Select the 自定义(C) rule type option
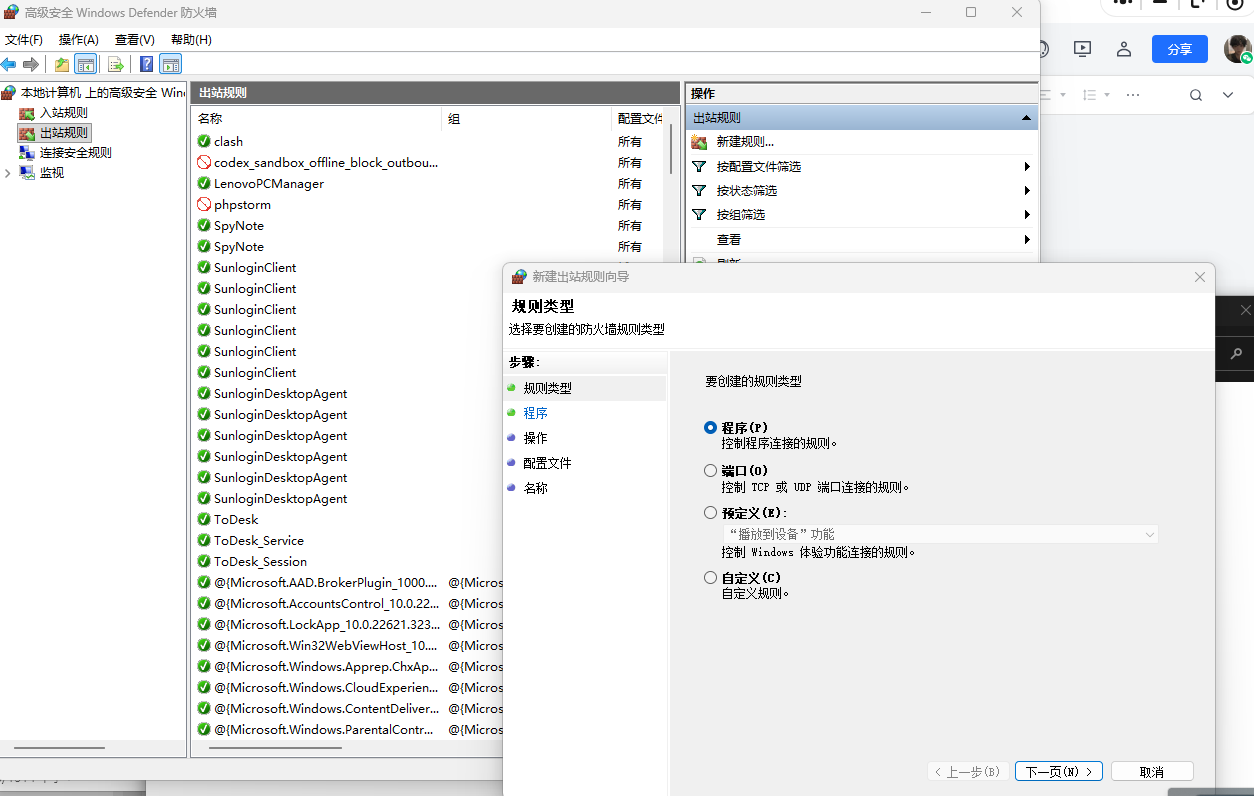Screen dimensions: 1254x796 [x=710, y=578]
